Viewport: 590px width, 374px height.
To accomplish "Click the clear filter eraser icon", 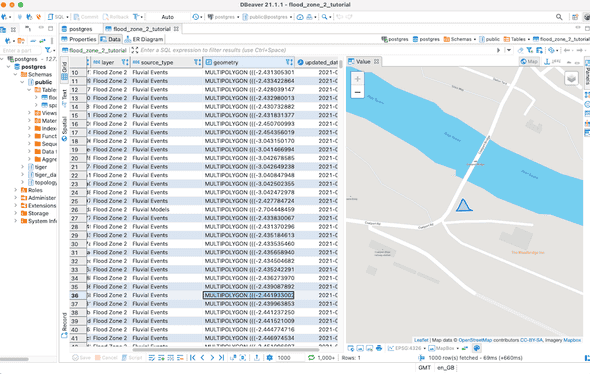I will (520, 50).
